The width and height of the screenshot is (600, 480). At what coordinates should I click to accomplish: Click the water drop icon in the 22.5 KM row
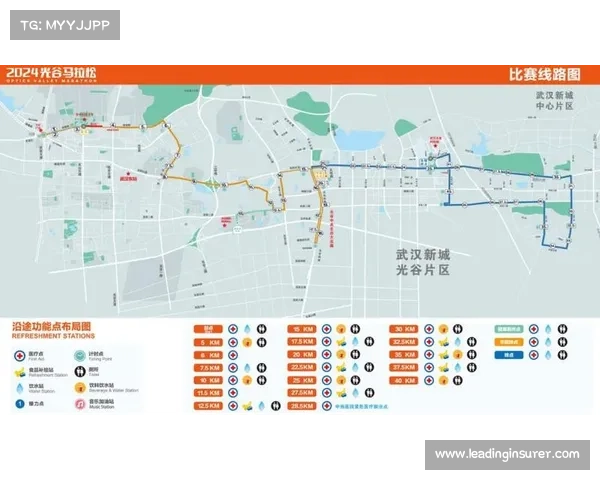[x=355, y=367]
